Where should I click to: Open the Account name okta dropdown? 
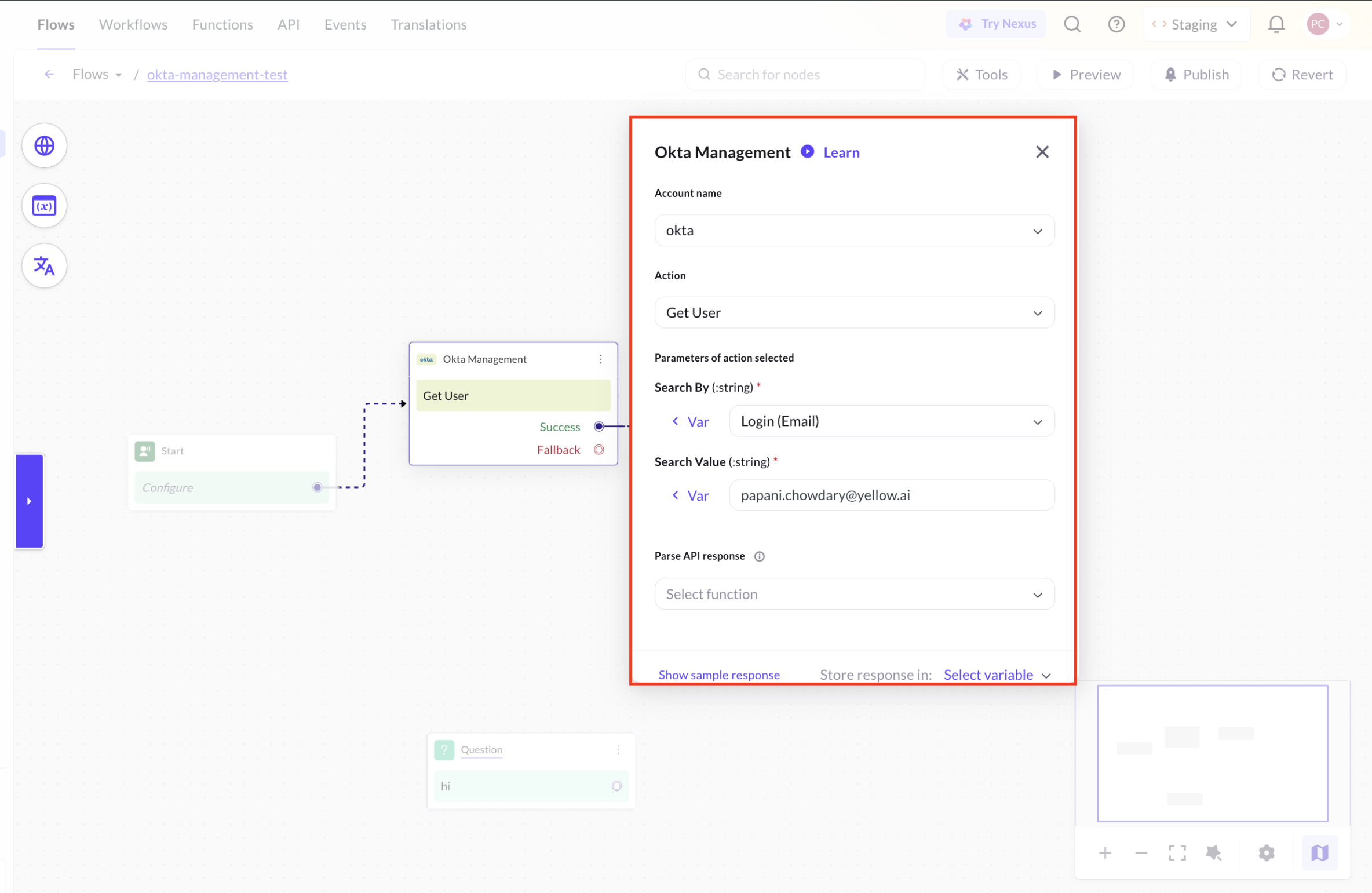[x=855, y=231]
